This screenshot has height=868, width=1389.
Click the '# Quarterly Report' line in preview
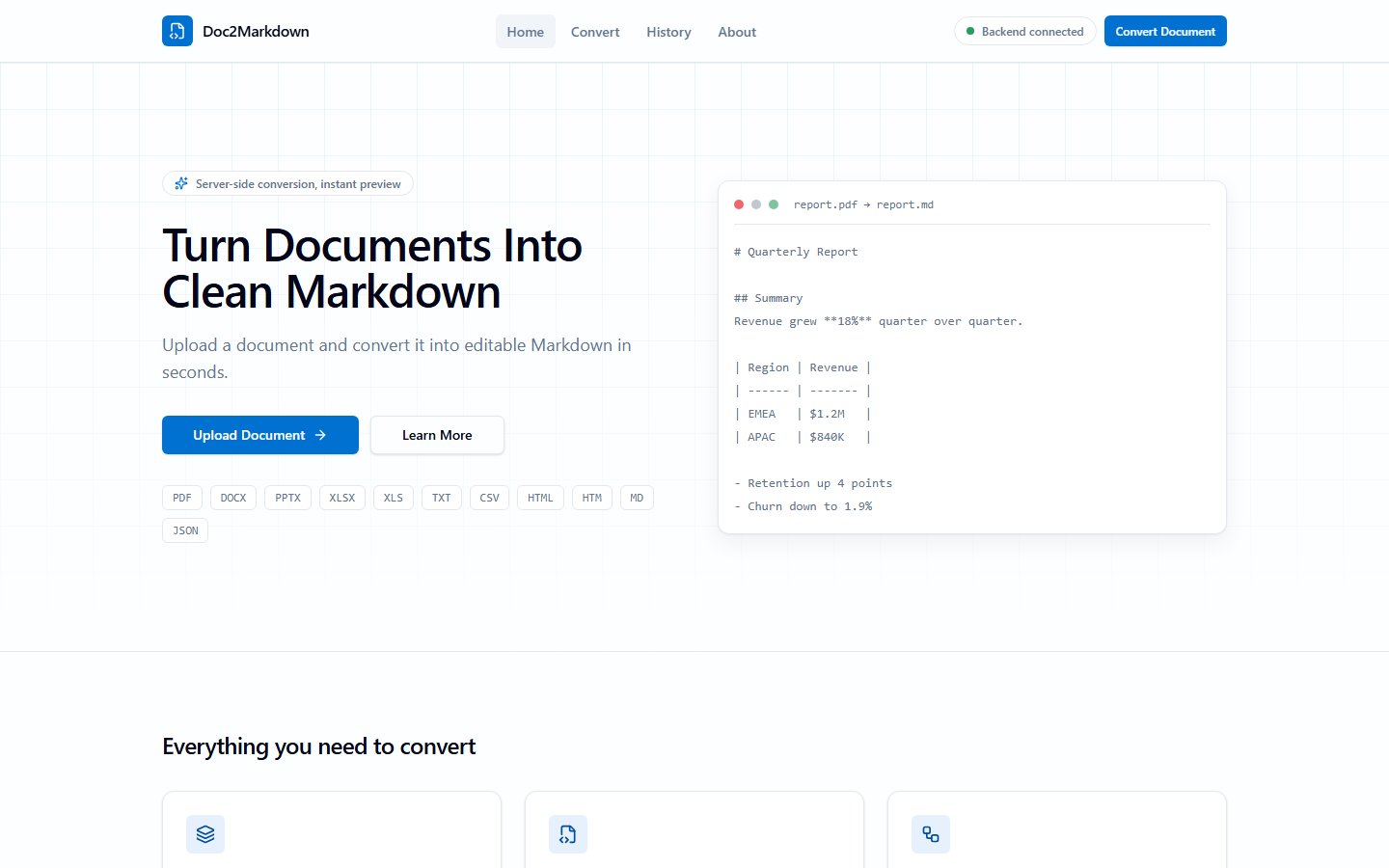pos(796,252)
